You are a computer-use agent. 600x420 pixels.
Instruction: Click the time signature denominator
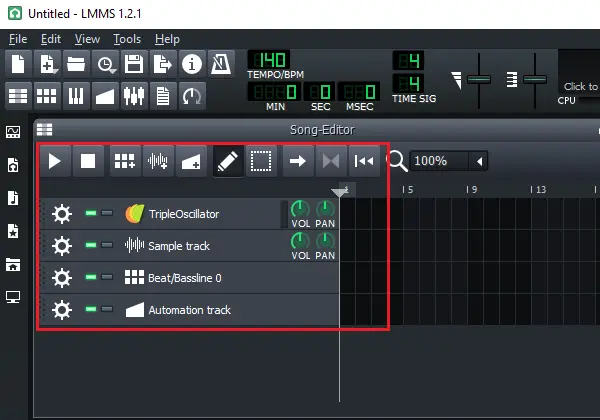(408, 83)
